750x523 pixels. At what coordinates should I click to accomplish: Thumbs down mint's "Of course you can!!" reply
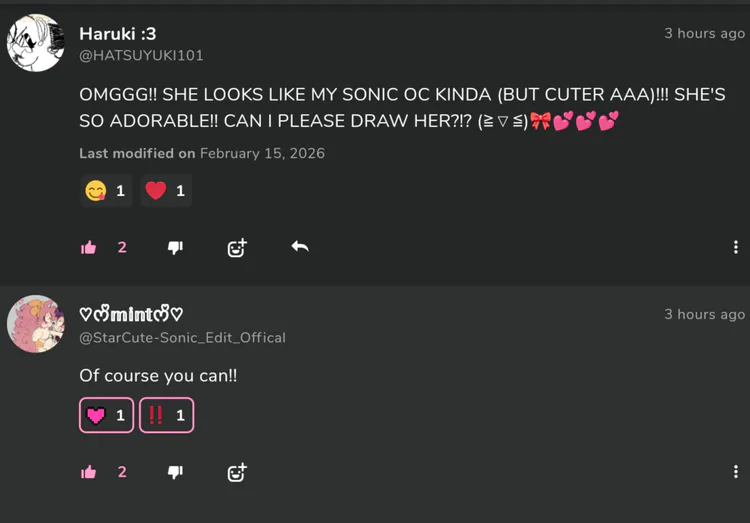(x=175, y=472)
